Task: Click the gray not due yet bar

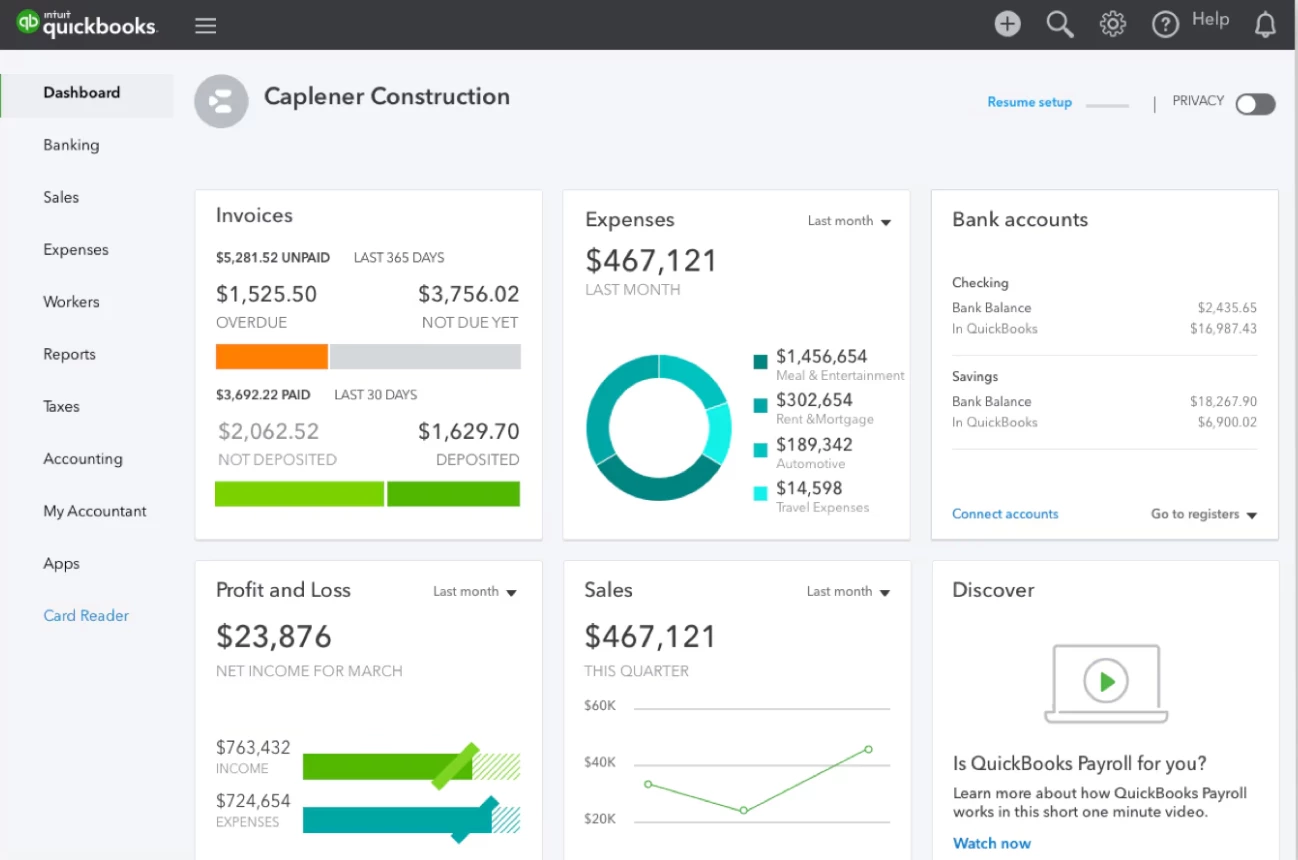Action: pyautogui.click(x=425, y=357)
